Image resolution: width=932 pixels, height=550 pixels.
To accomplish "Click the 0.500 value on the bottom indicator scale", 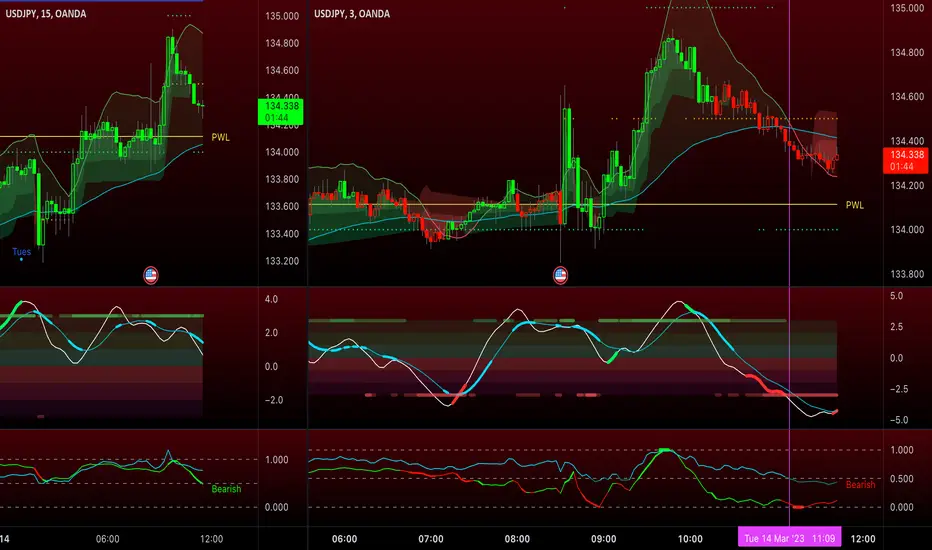I will pos(902,479).
